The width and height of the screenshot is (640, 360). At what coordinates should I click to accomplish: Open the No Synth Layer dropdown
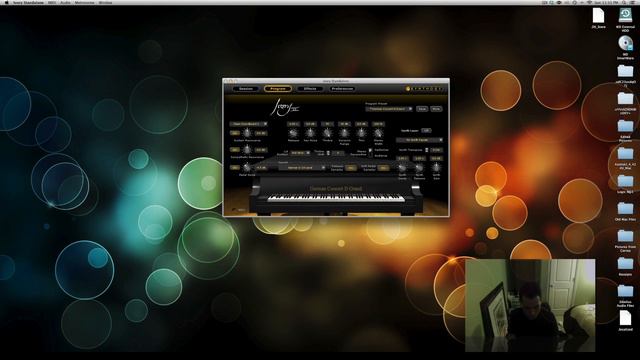419,140
